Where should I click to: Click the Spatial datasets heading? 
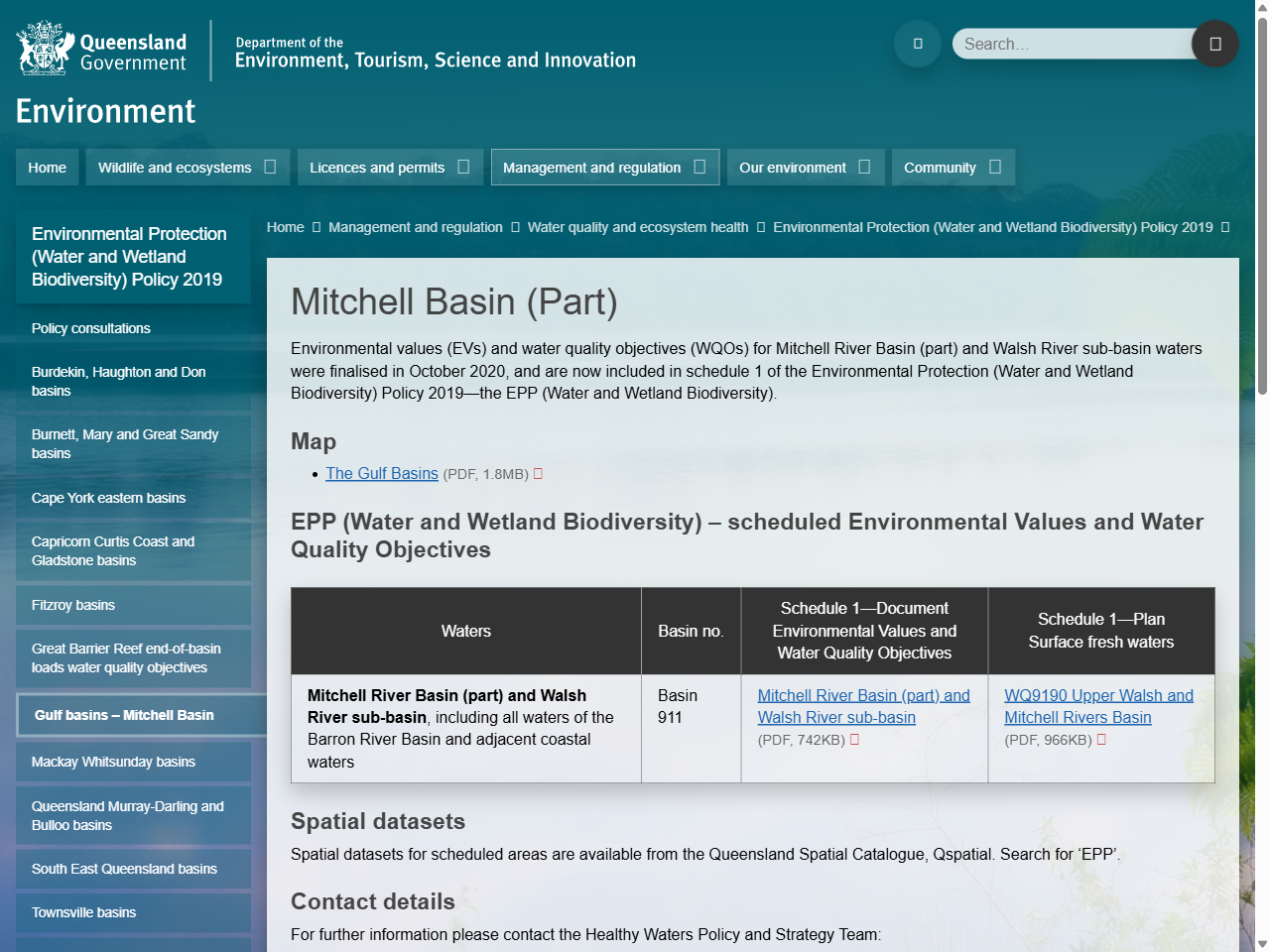378,821
